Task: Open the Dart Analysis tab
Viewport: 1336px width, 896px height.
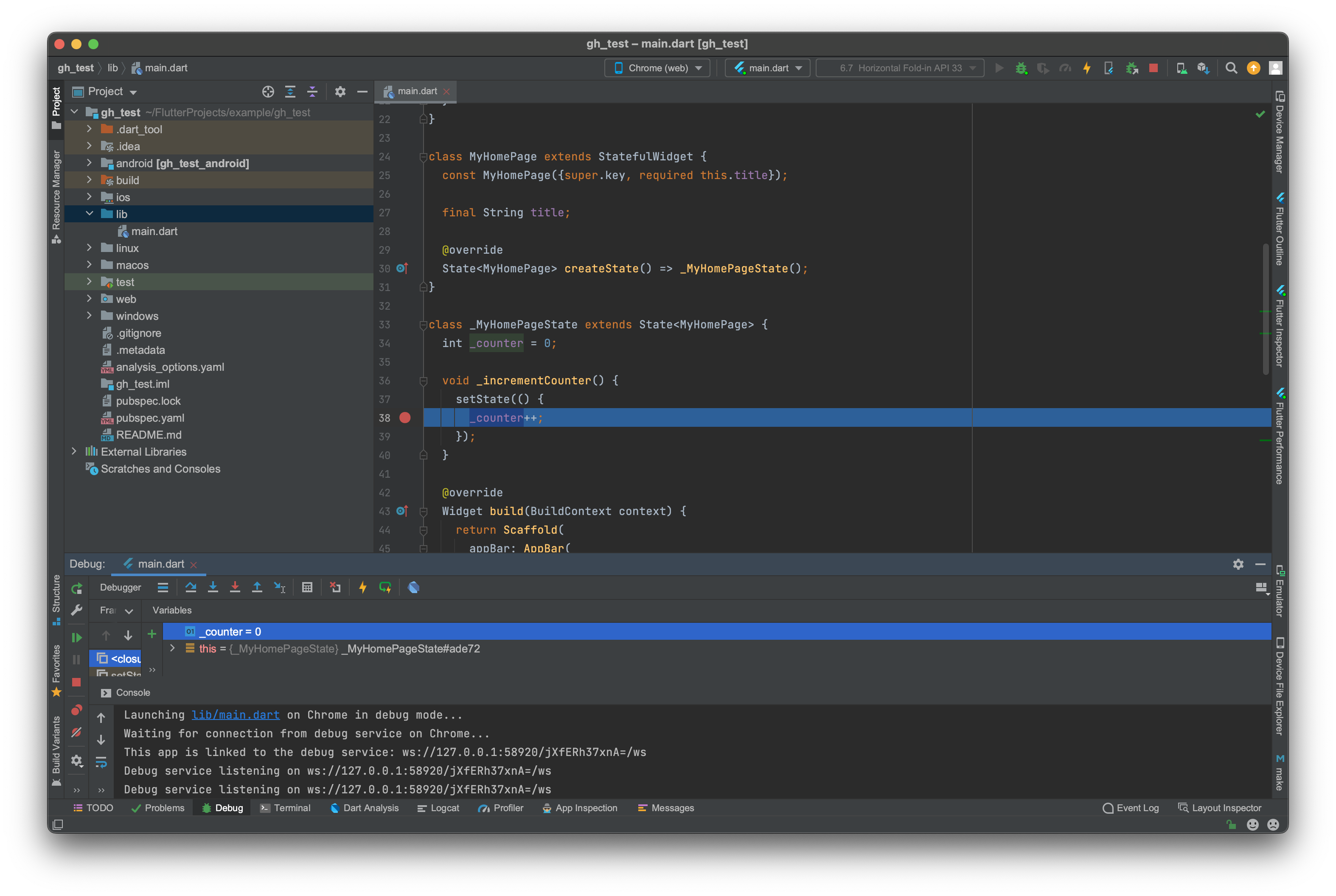Action: click(x=365, y=808)
